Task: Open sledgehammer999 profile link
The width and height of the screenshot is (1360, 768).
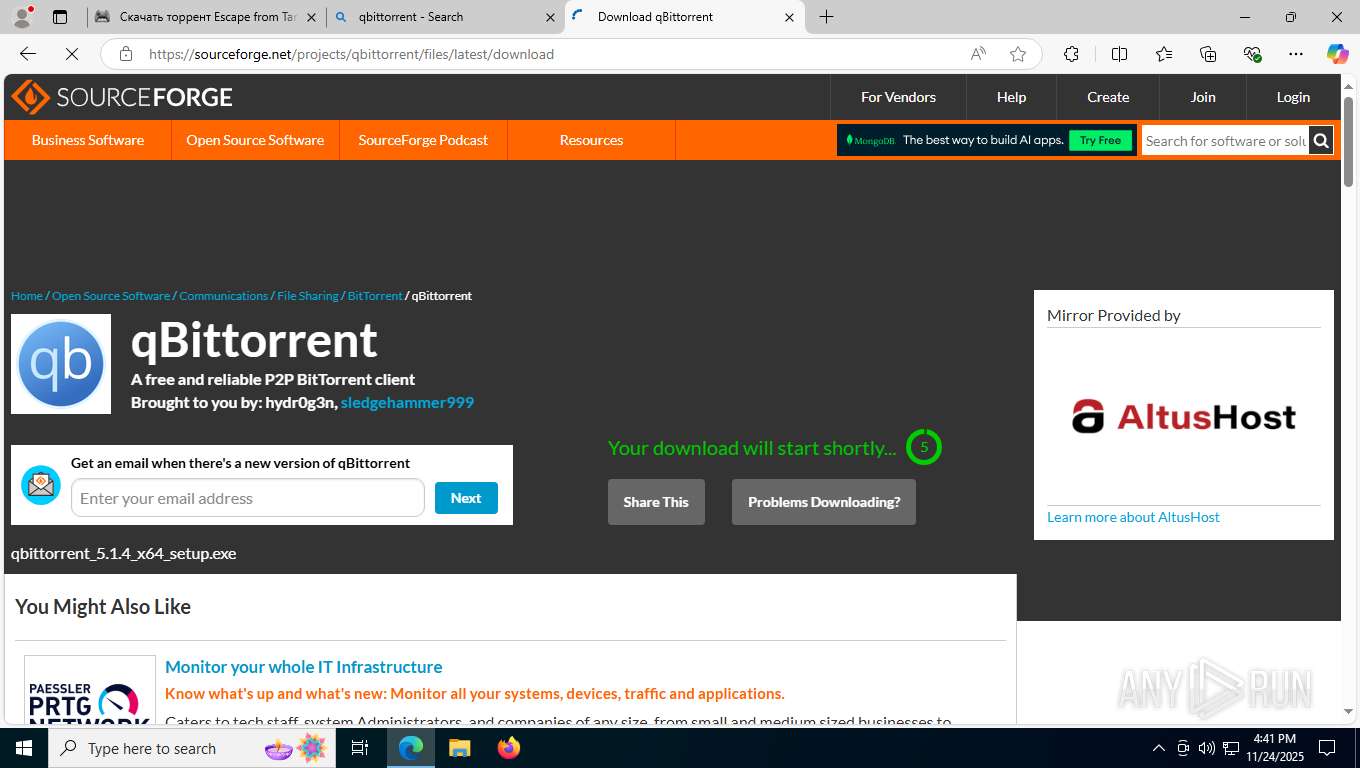Action: point(407,402)
